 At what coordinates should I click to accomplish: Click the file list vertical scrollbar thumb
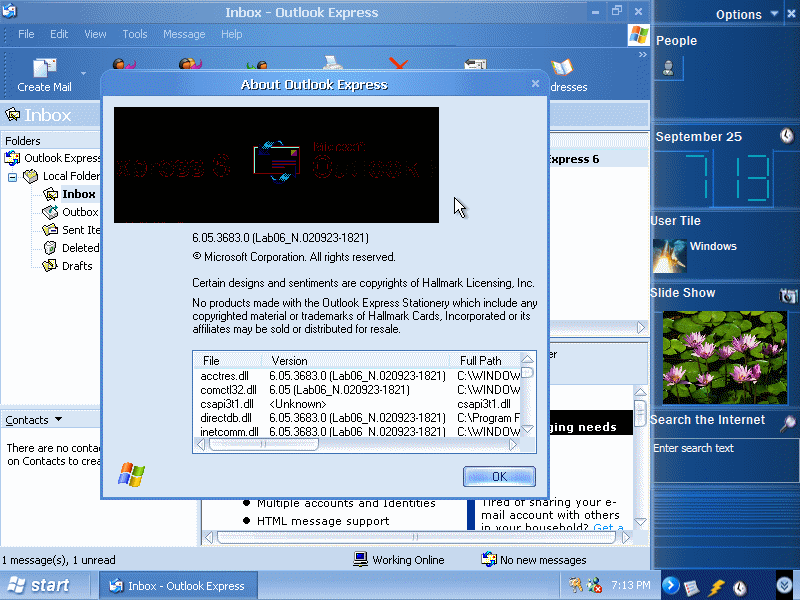point(528,372)
